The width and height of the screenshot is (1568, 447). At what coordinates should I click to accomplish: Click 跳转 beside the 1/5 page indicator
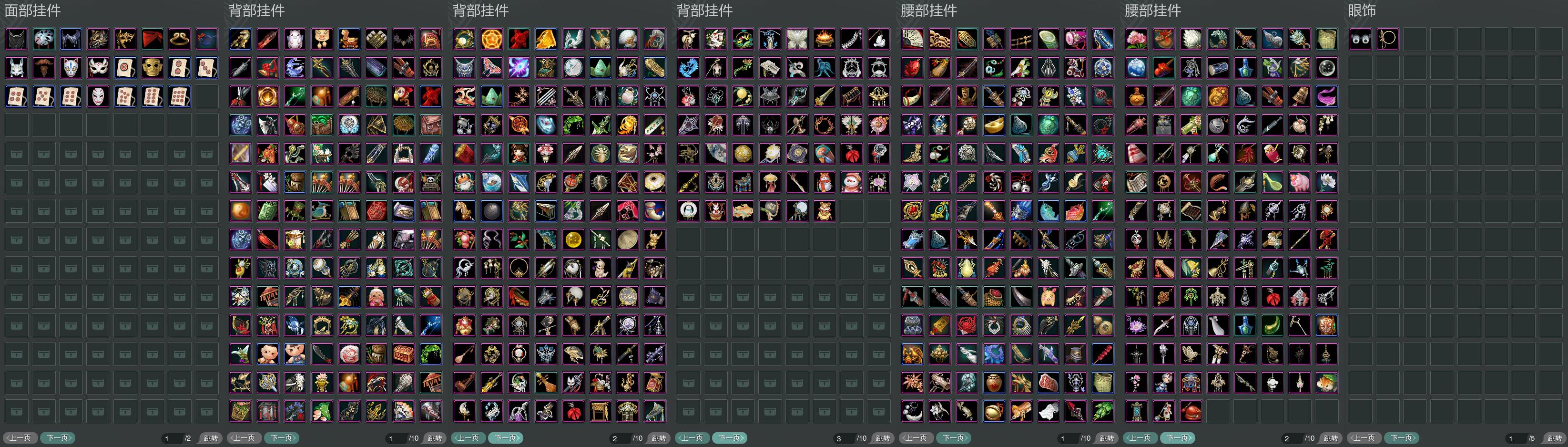[1555, 438]
